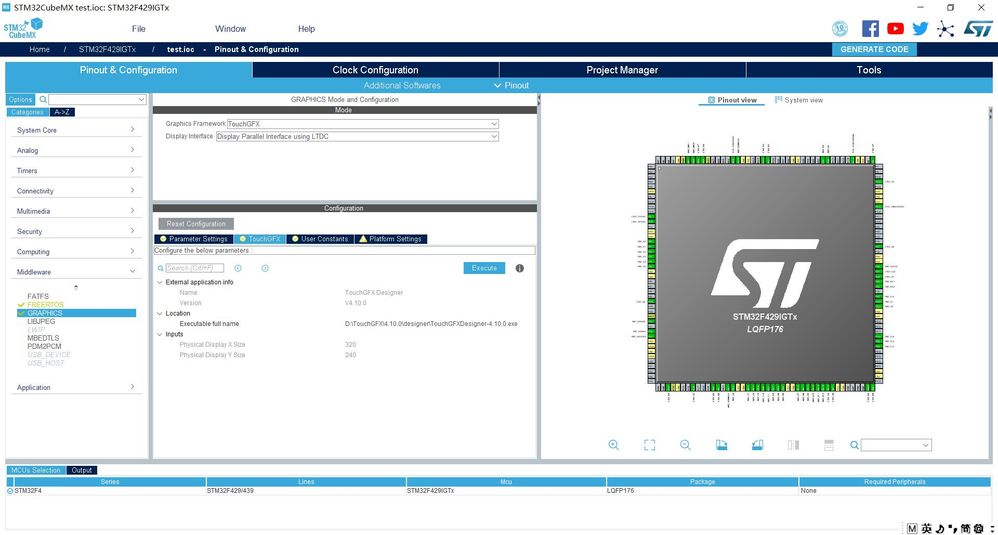This screenshot has width=998, height=535.
Task: Click the Options button
Action: click(20, 99)
